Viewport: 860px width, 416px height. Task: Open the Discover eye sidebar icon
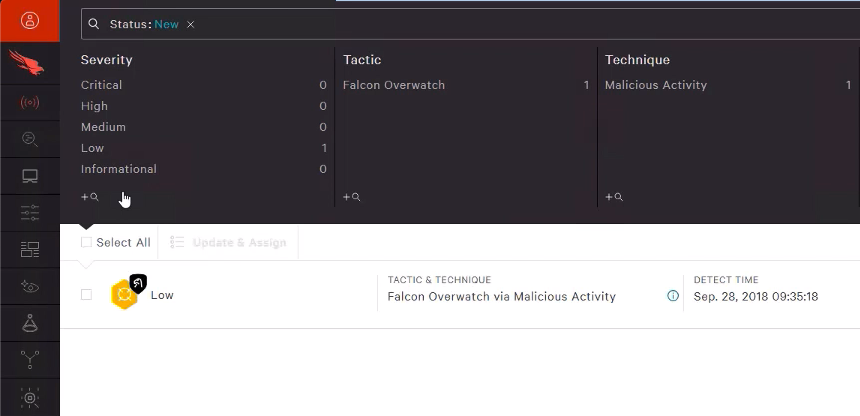(30, 286)
